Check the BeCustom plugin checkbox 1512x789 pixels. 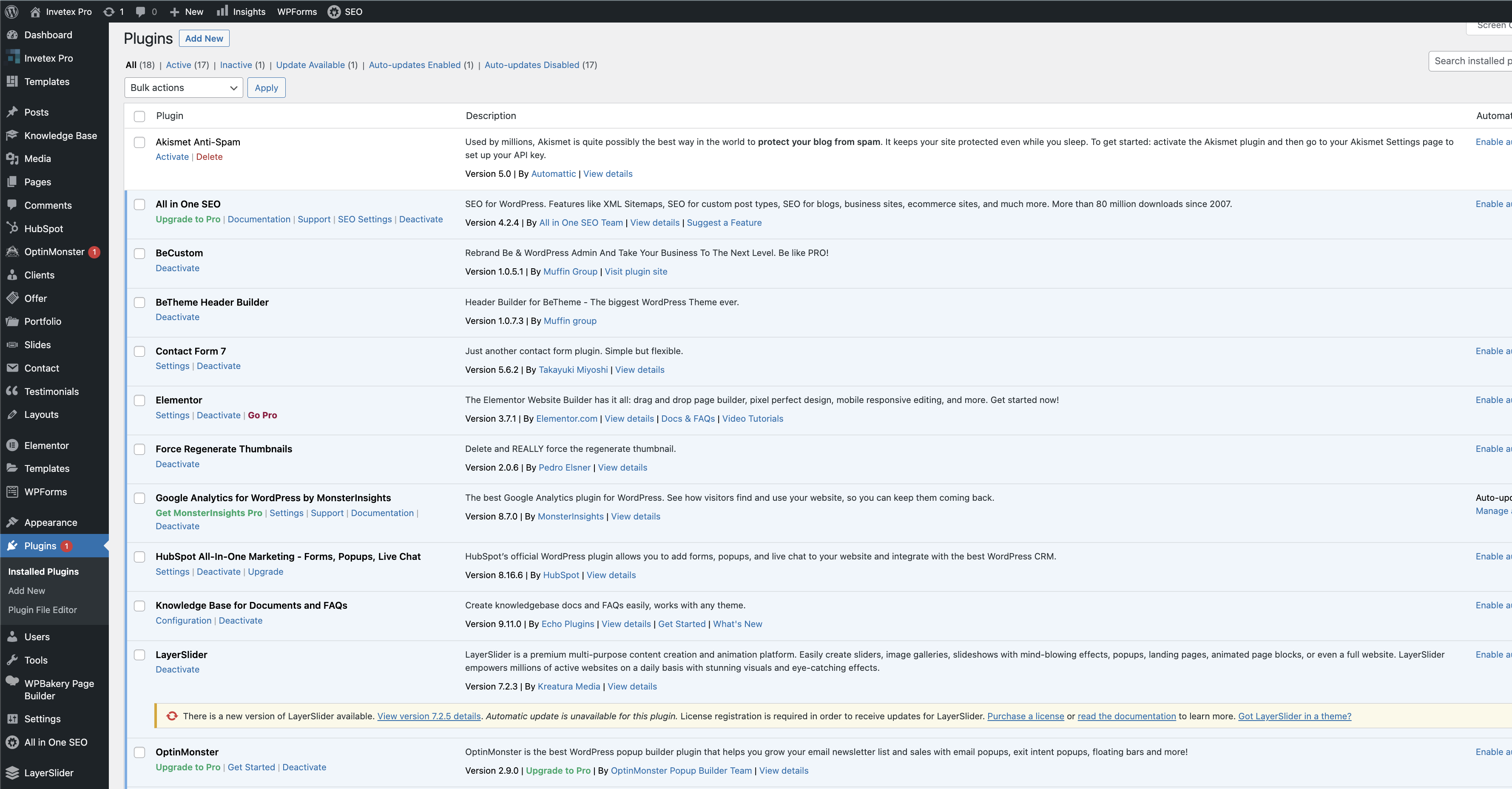[140, 253]
